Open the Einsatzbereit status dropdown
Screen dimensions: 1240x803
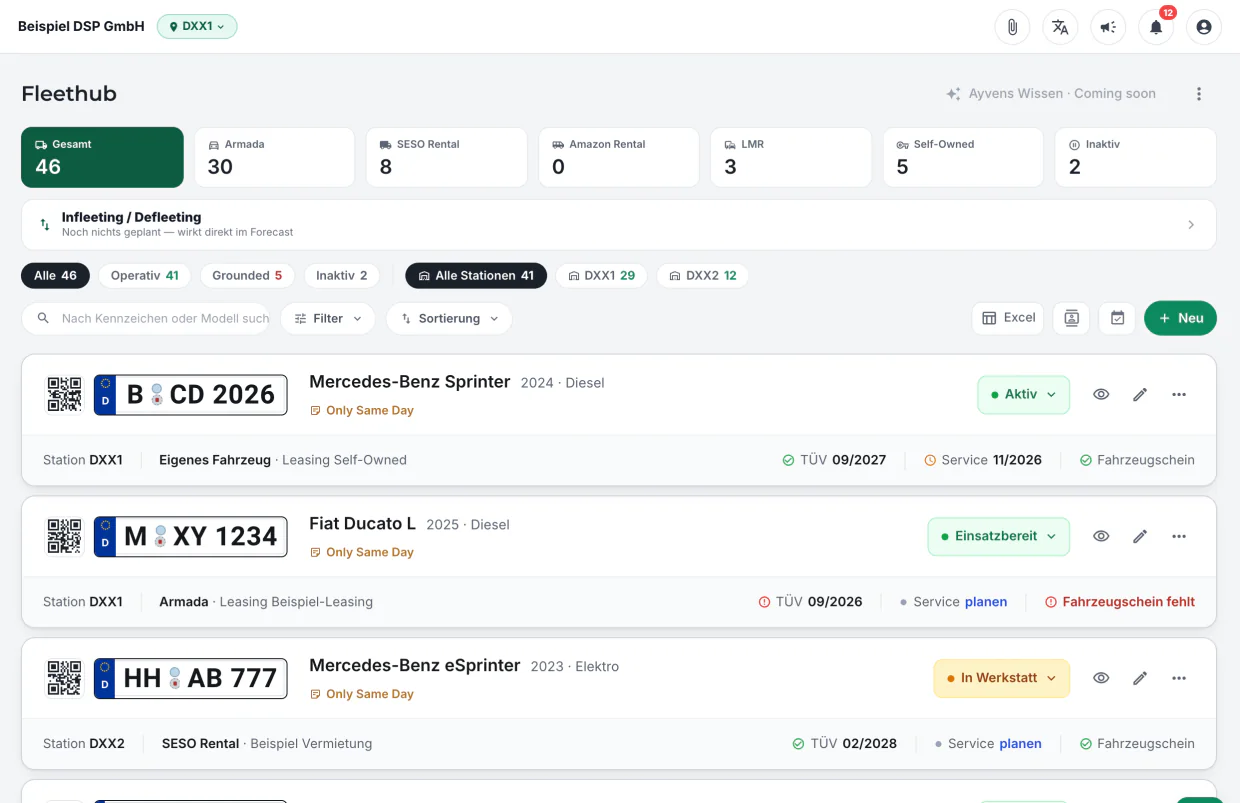[998, 536]
